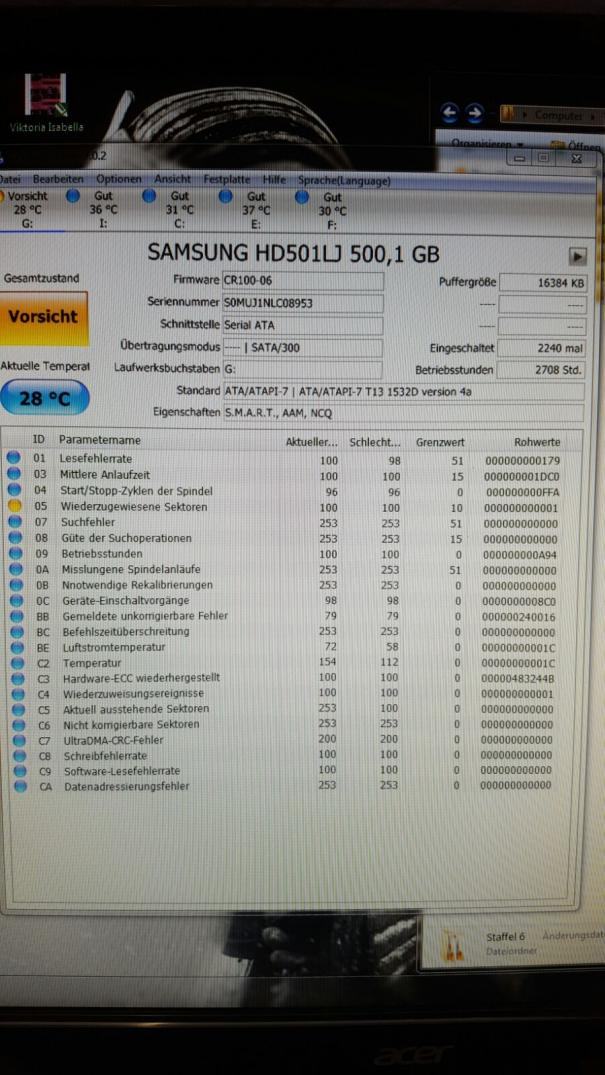The height and width of the screenshot is (1075, 605).
Task: Click the next-disk arrow button
Action: click(578, 256)
